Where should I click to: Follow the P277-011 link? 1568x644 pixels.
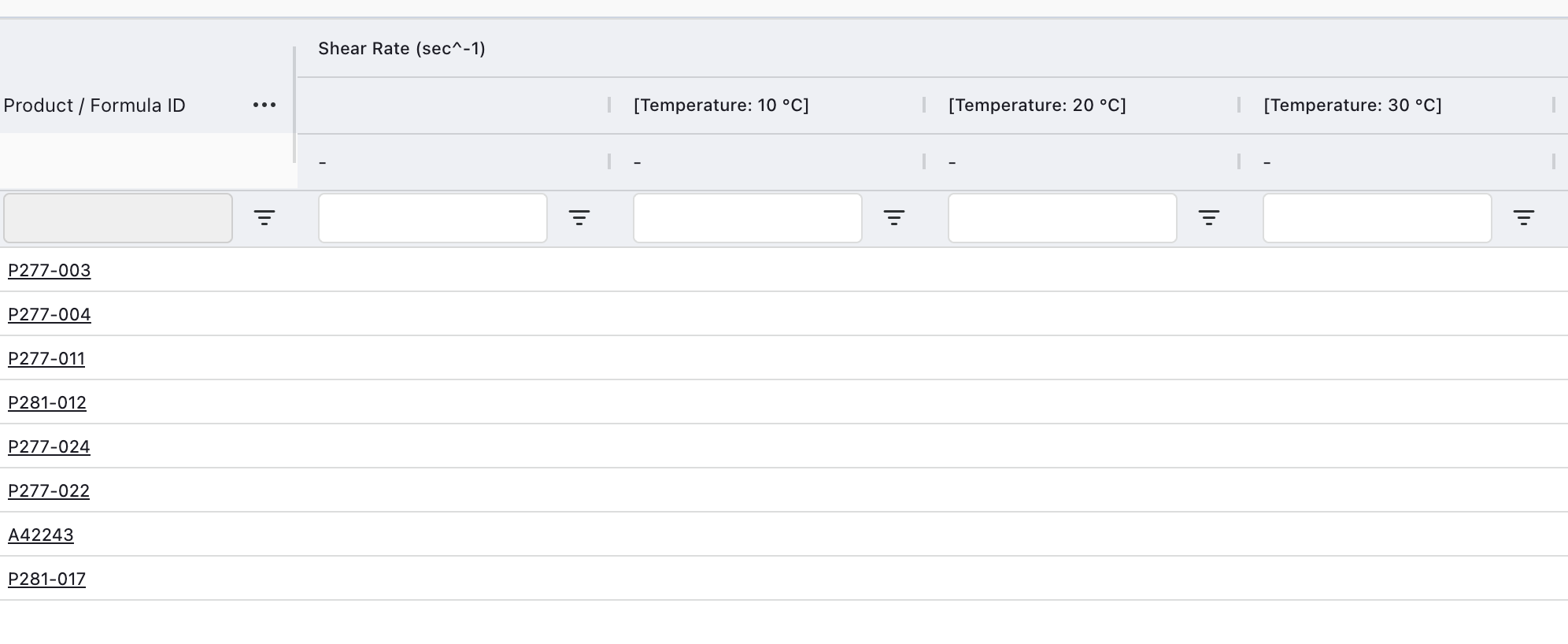click(46, 358)
